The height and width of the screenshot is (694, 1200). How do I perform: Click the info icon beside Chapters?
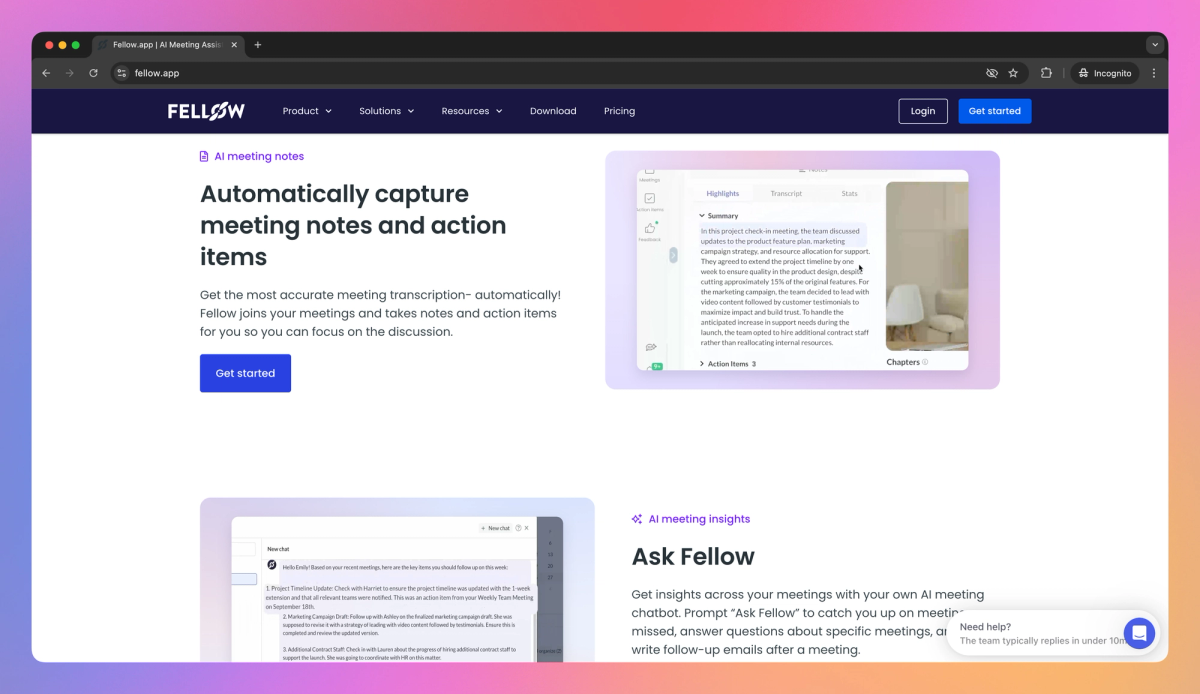925,362
